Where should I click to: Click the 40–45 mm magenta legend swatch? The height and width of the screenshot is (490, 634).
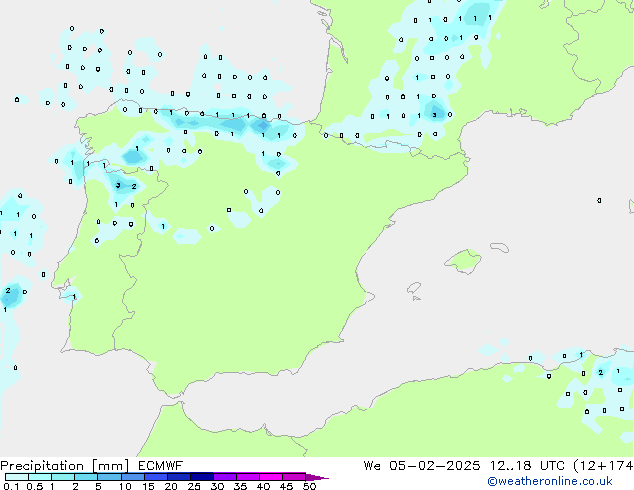(271, 477)
